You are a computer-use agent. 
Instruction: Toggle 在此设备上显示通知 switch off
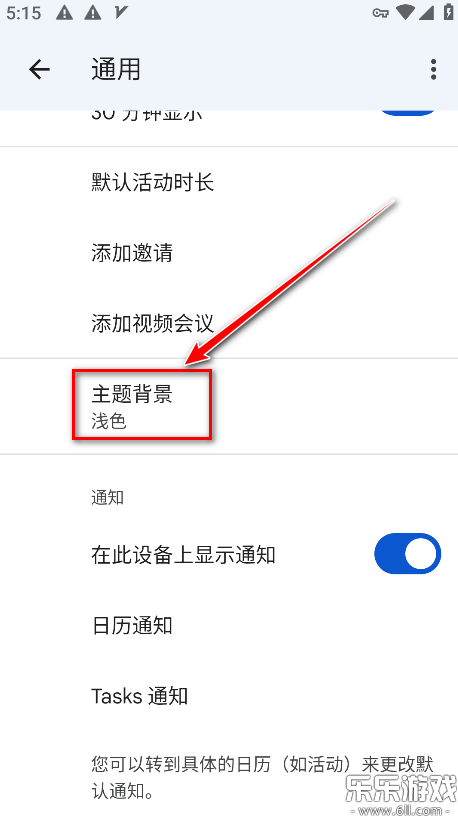click(x=407, y=553)
